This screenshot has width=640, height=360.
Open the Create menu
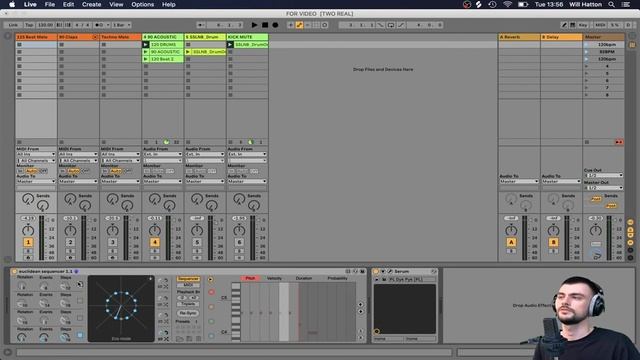tap(91, 4)
